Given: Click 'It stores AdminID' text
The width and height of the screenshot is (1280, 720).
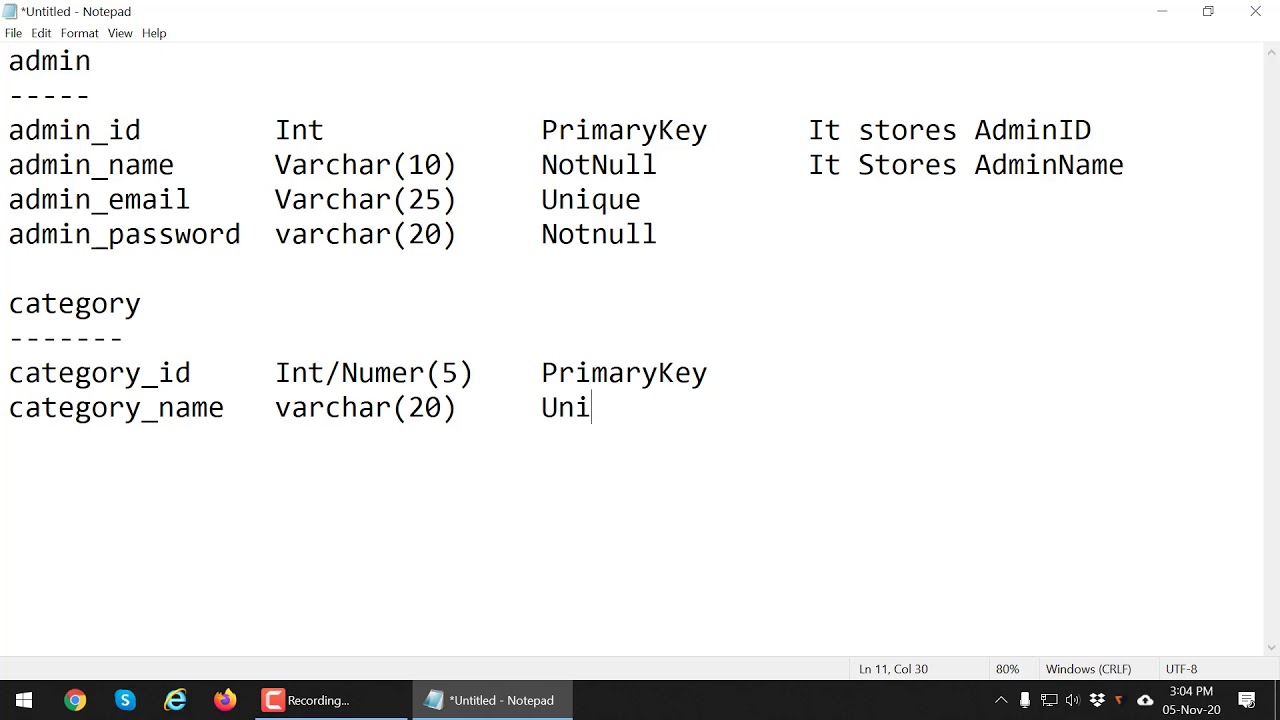Looking at the screenshot, I should tap(950, 130).
